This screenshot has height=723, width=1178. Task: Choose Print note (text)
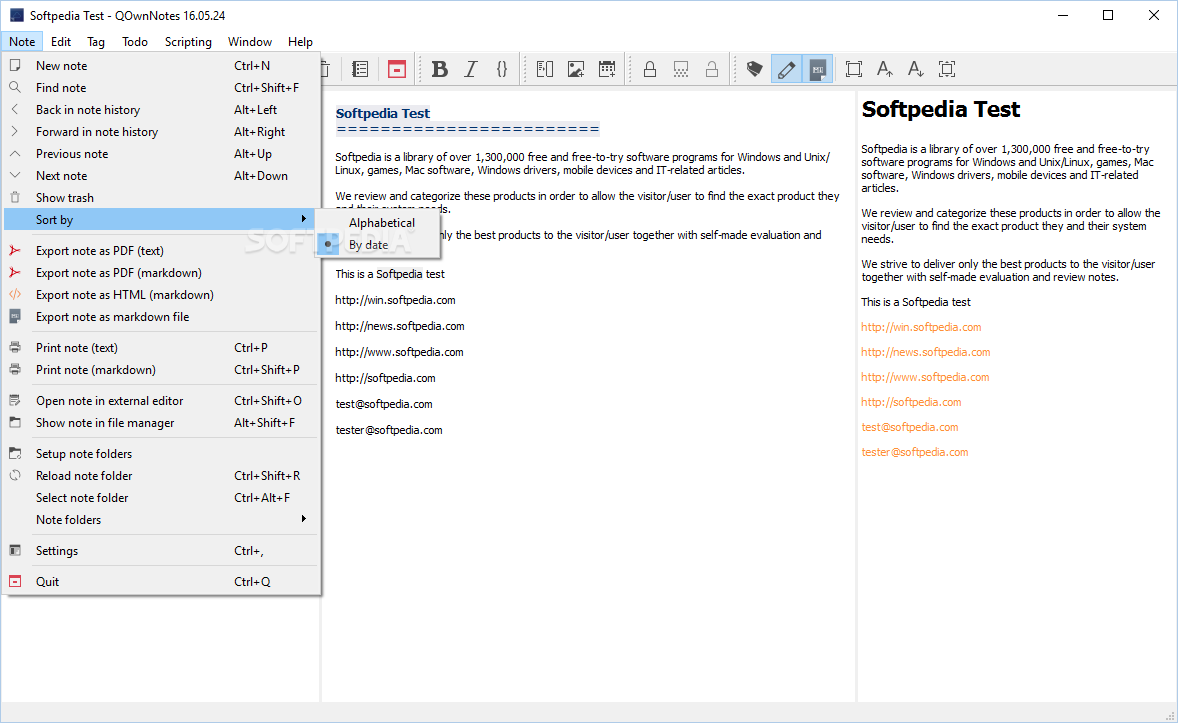point(161,347)
